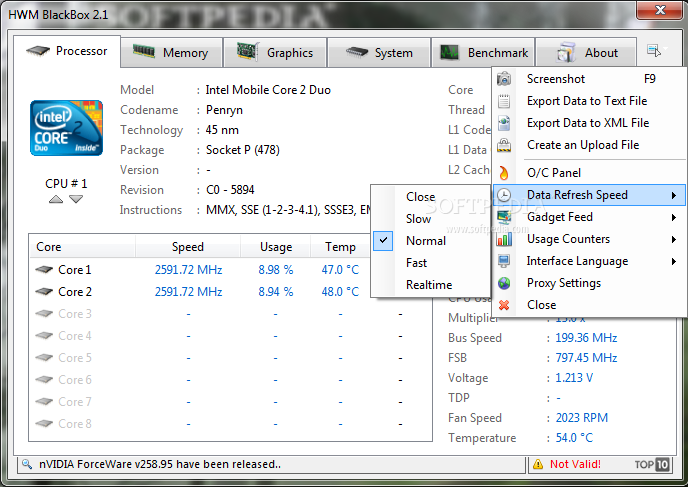
Task: Expand the Data Refresh Speed submenu arrow
Action: [674, 195]
